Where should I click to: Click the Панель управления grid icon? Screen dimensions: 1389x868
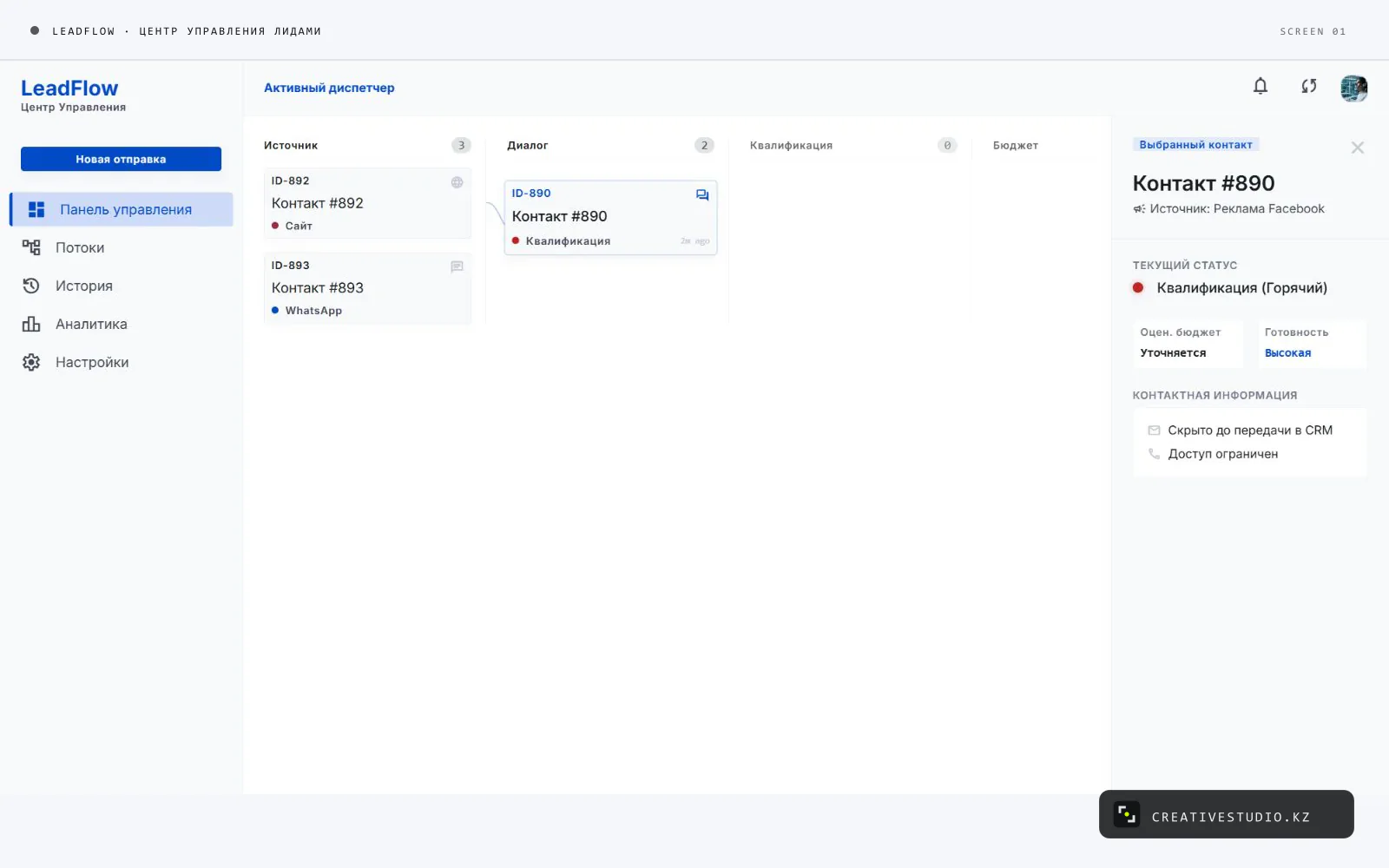36,209
